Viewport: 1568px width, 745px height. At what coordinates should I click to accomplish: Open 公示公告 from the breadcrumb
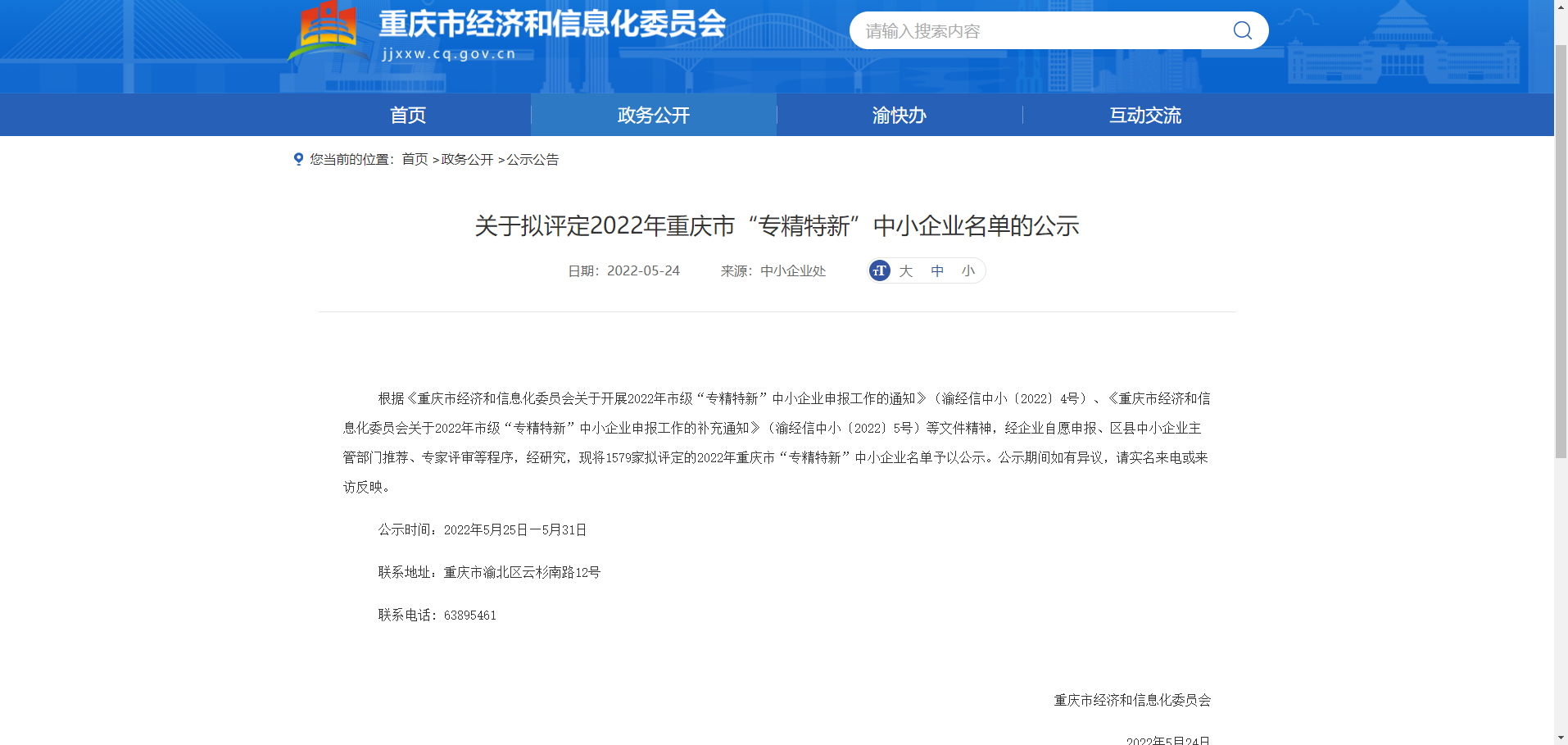click(x=531, y=159)
